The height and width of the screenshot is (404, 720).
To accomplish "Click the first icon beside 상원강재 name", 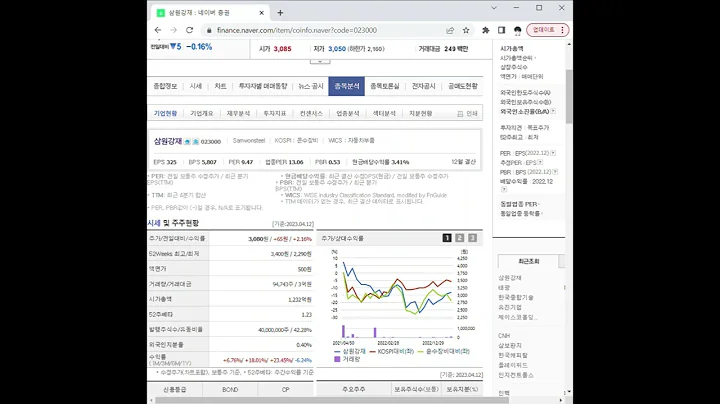I will (x=187, y=142).
